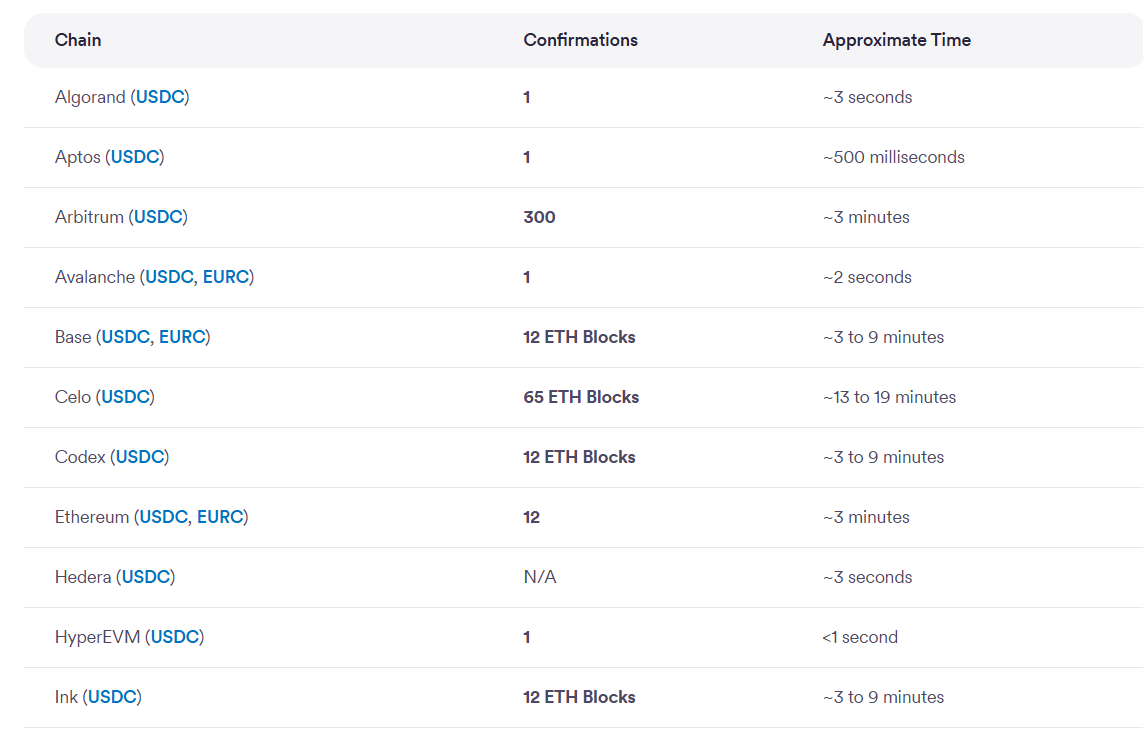
Task: Open the USDC link for Codex
Action: coord(138,457)
